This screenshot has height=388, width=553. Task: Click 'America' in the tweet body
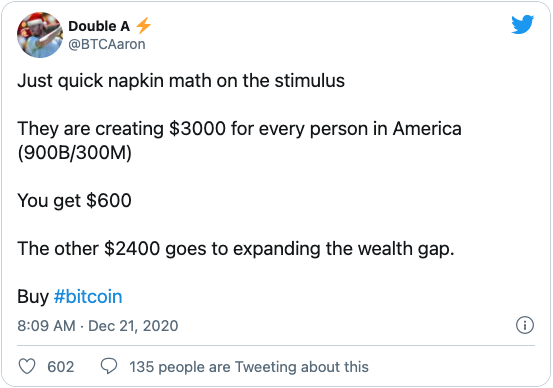[x=427, y=128]
